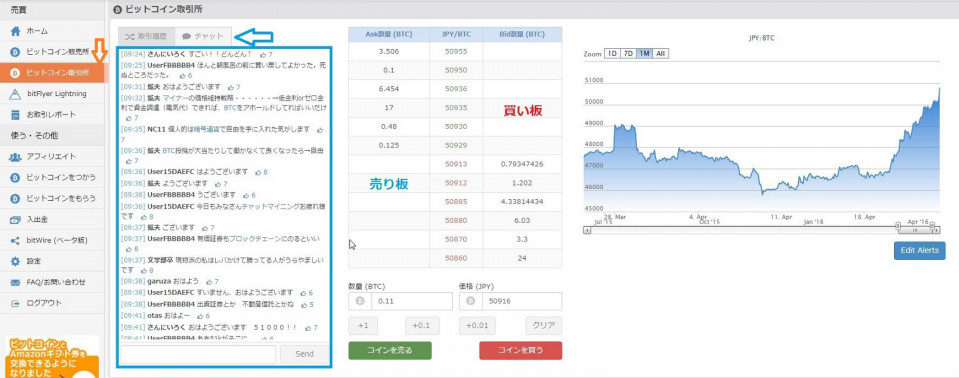This screenshot has height=378, width=959.
Task: Select ask price 50929 in order book
Action: click(x=456, y=145)
